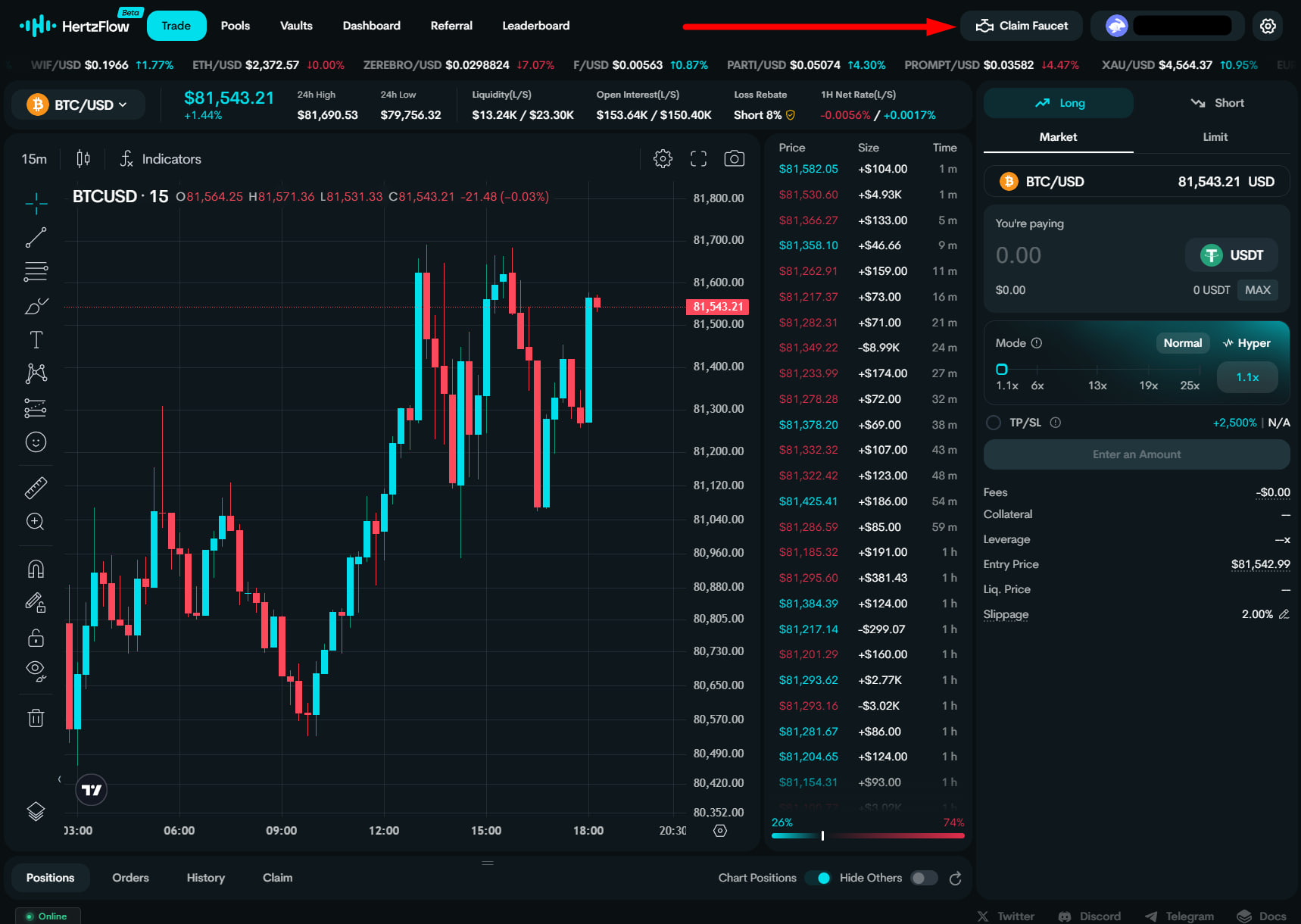Go to the Vaults page
1301x924 pixels.
pos(296,26)
